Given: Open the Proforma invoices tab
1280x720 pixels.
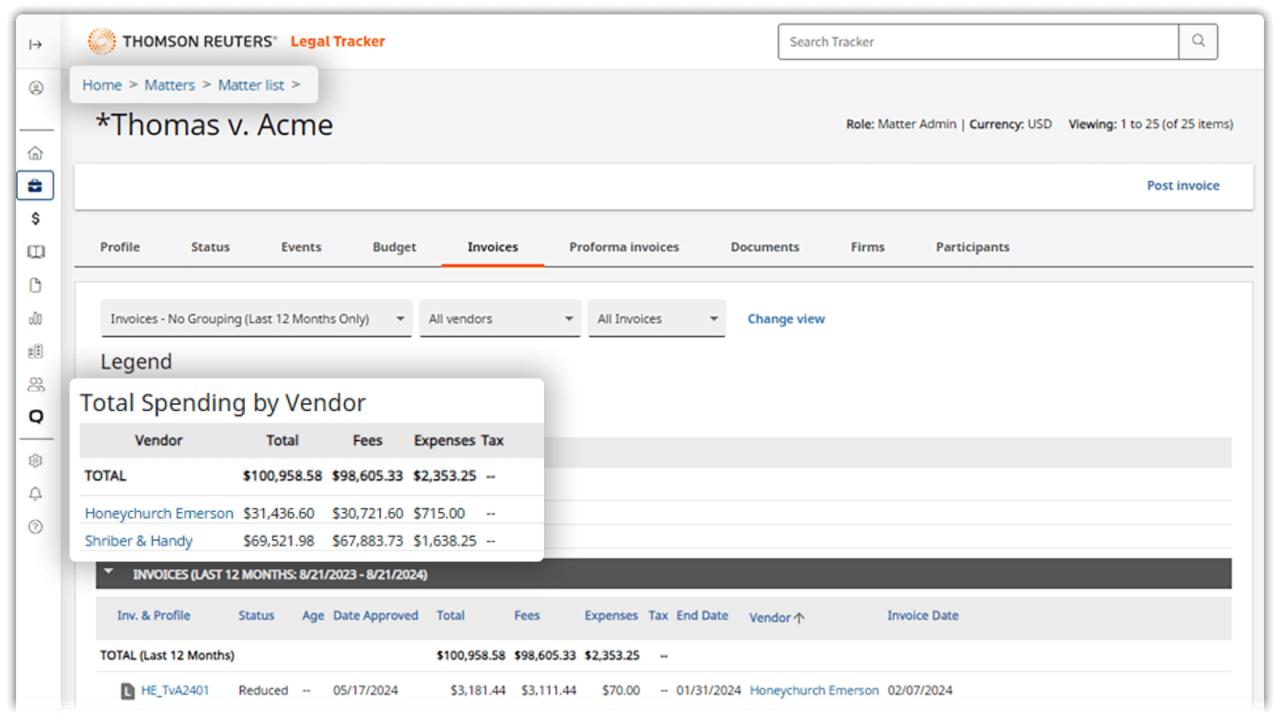Looking at the screenshot, I should tap(624, 247).
